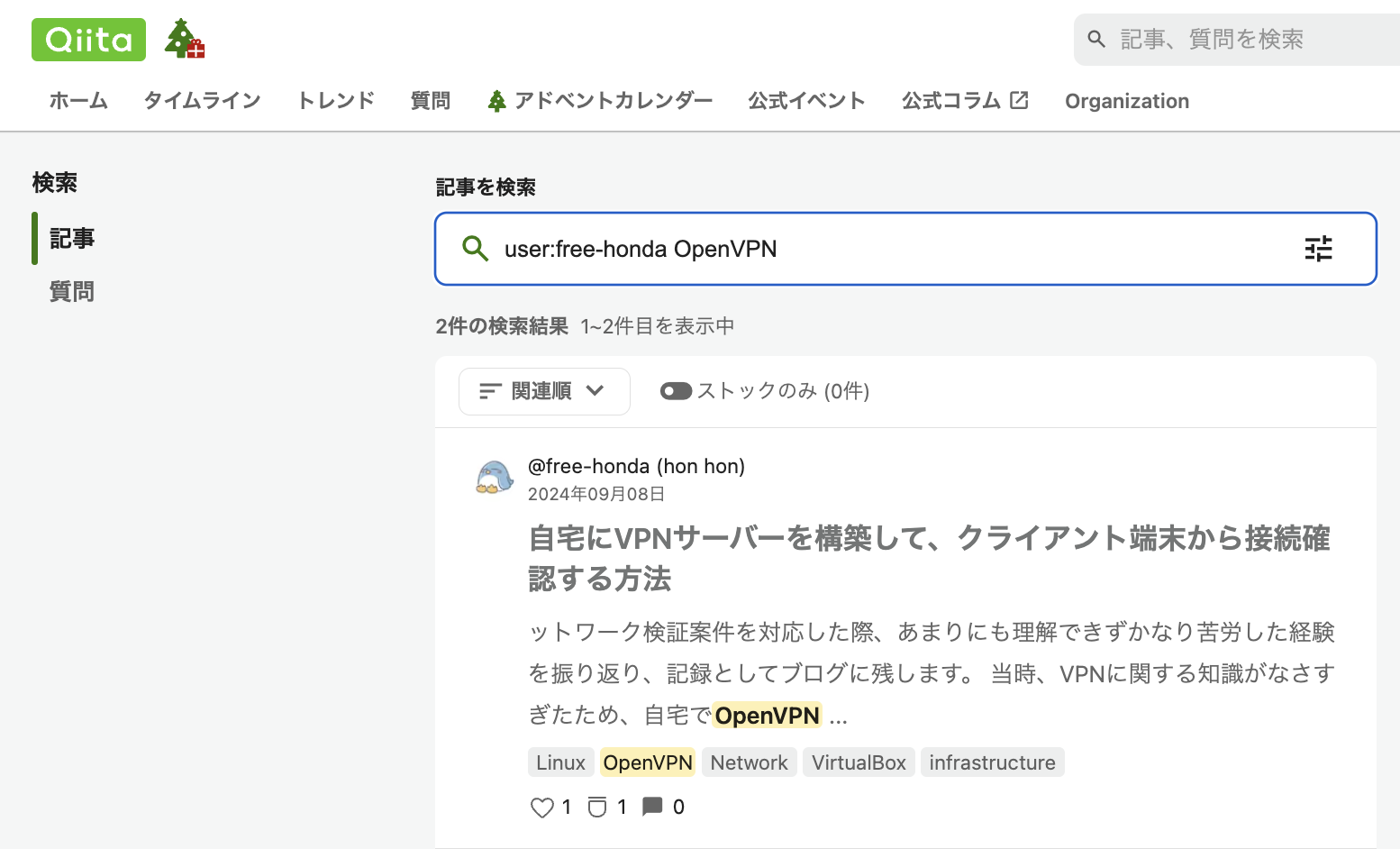Enable the ストックのみ filter switch

[x=676, y=390]
